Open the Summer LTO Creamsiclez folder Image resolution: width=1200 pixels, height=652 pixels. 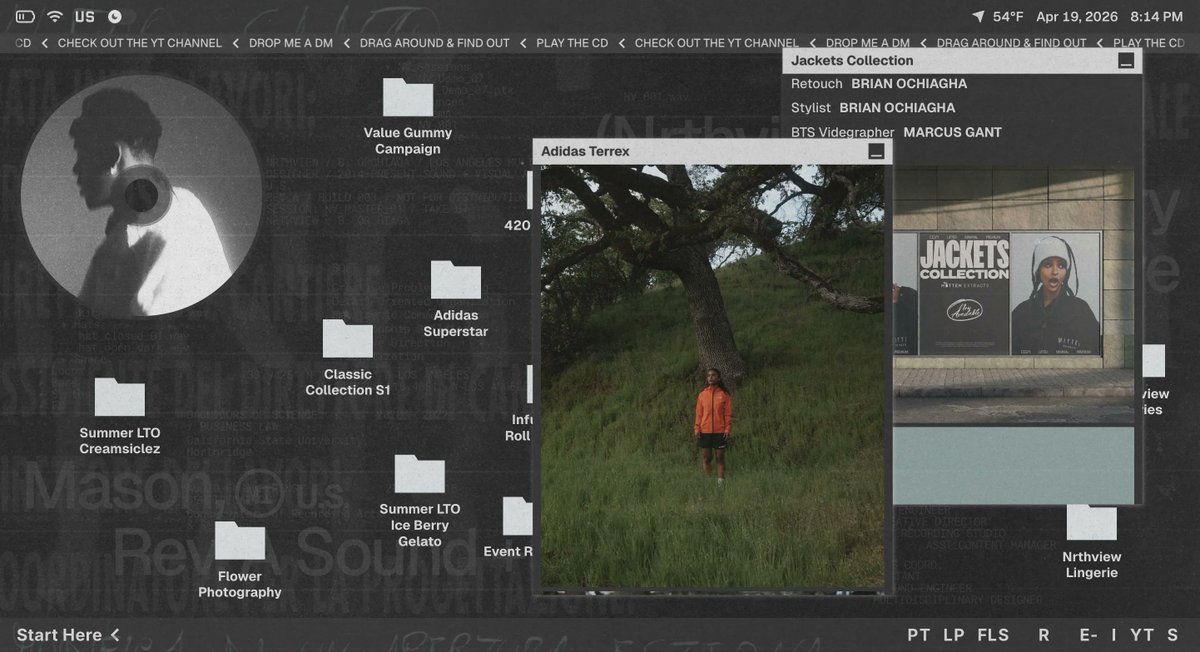point(120,416)
